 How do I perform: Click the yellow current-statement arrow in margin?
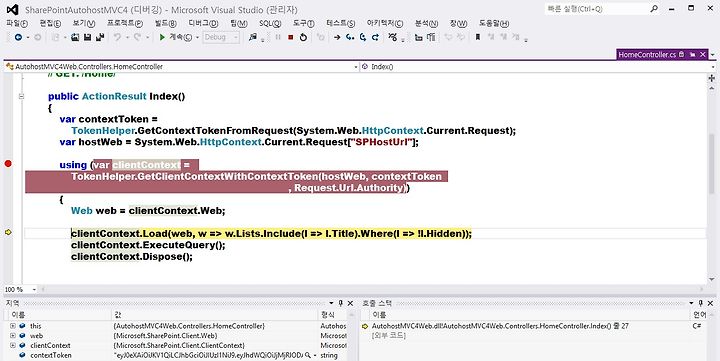[x=8, y=233]
